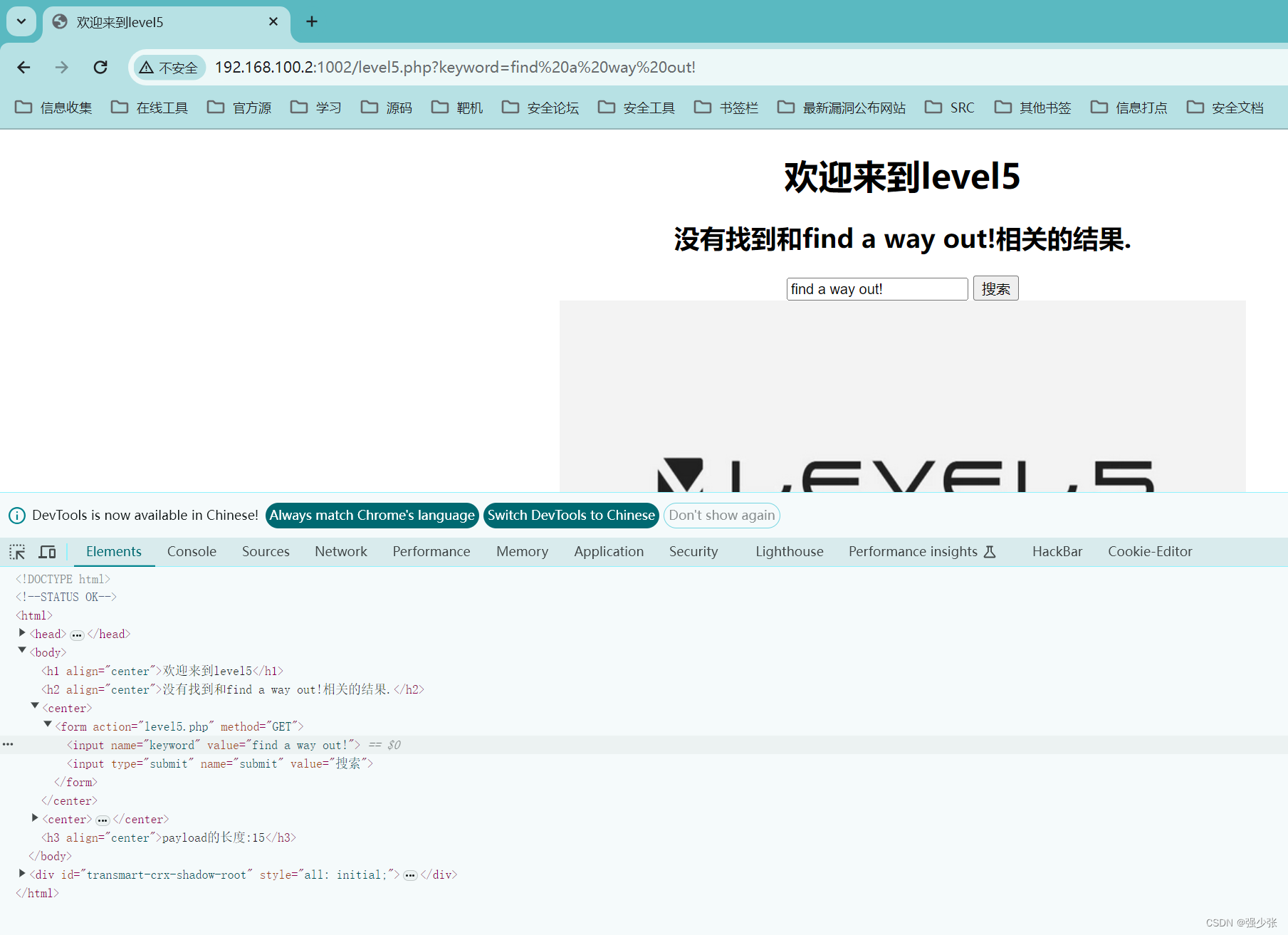Toggle the device toolbar icon

pos(48,552)
